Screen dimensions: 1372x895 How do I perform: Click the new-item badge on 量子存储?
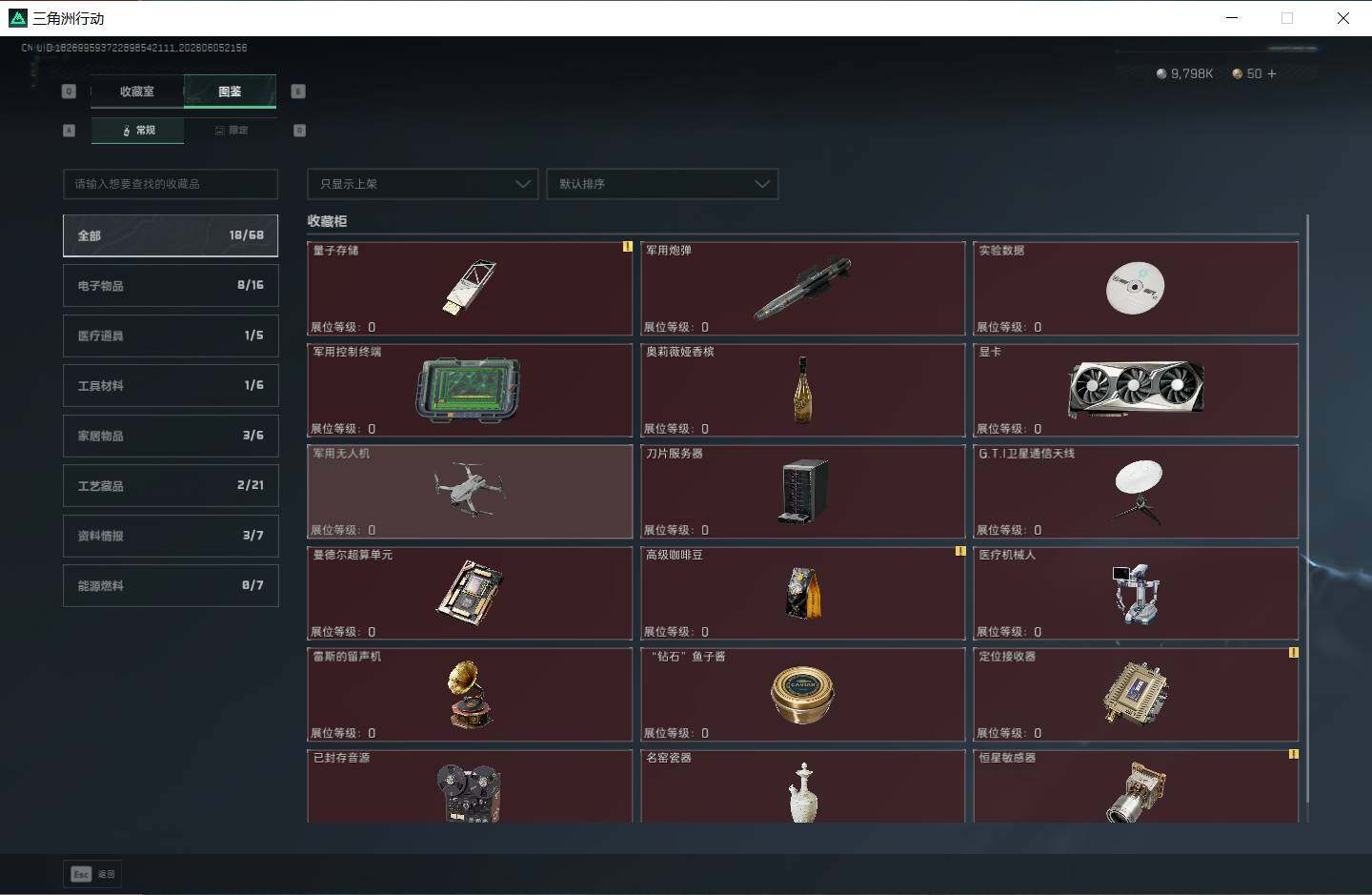627,247
